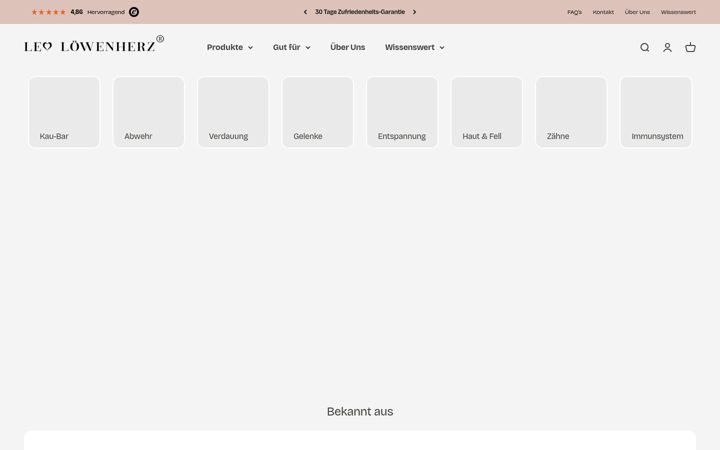Image resolution: width=720 pixels, height=450 pixels.
Task: Expand the Wissenswert dropdown in main nav
Action: click(x=415, y=47)
